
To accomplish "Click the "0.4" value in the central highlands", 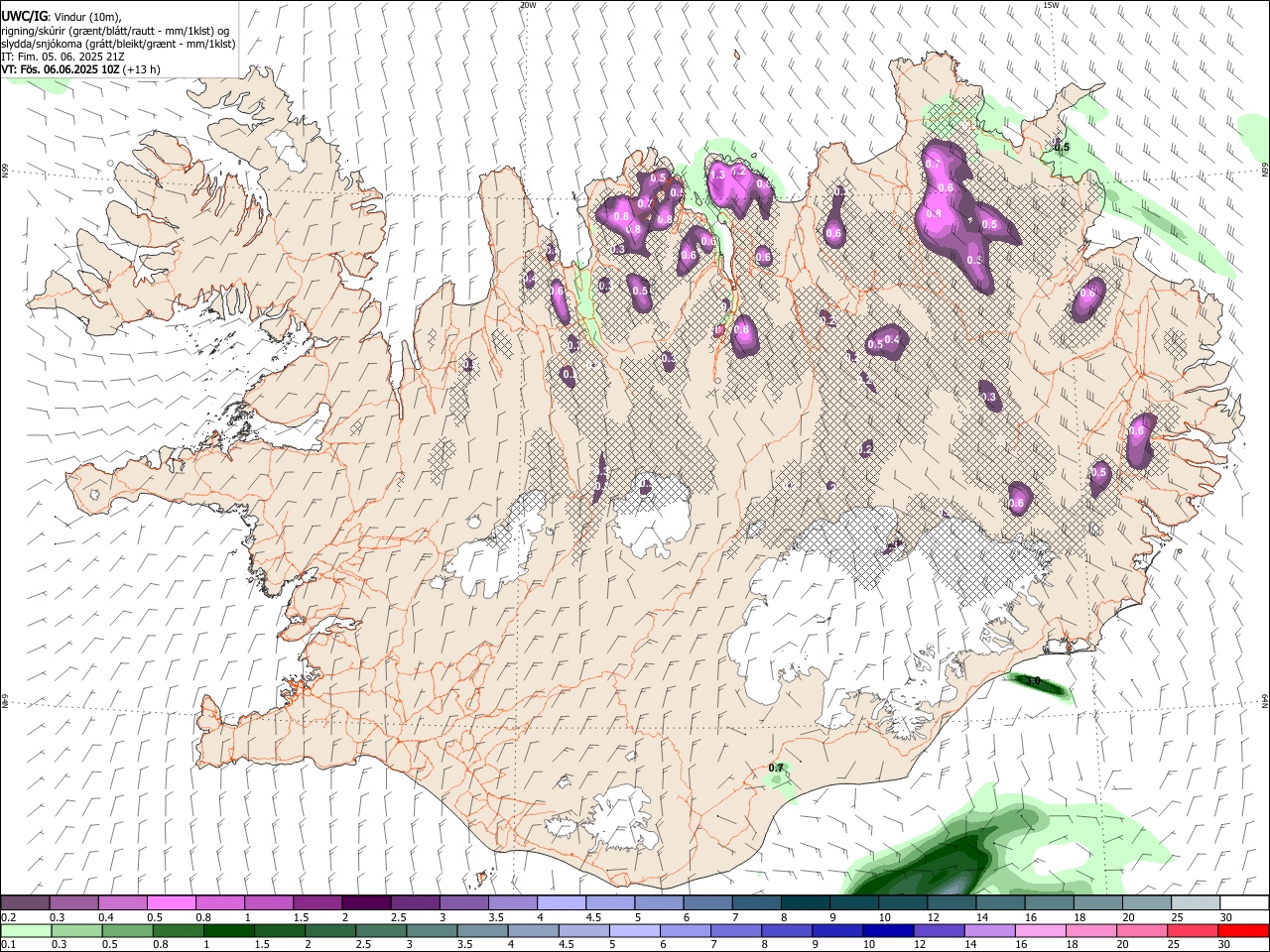I will click(x=892, y=339).
